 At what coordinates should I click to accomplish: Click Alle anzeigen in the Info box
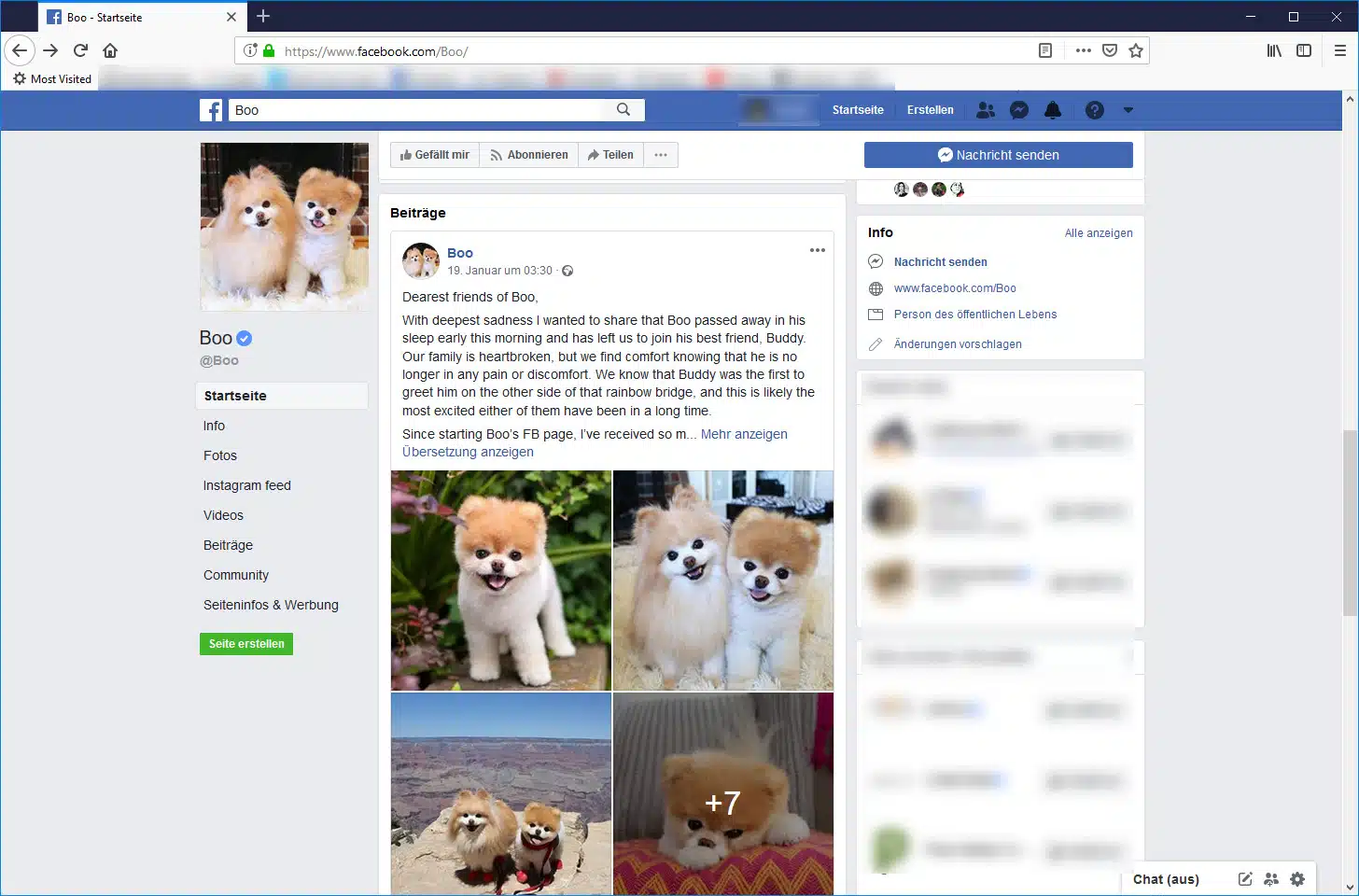[x=1099, y=233]
